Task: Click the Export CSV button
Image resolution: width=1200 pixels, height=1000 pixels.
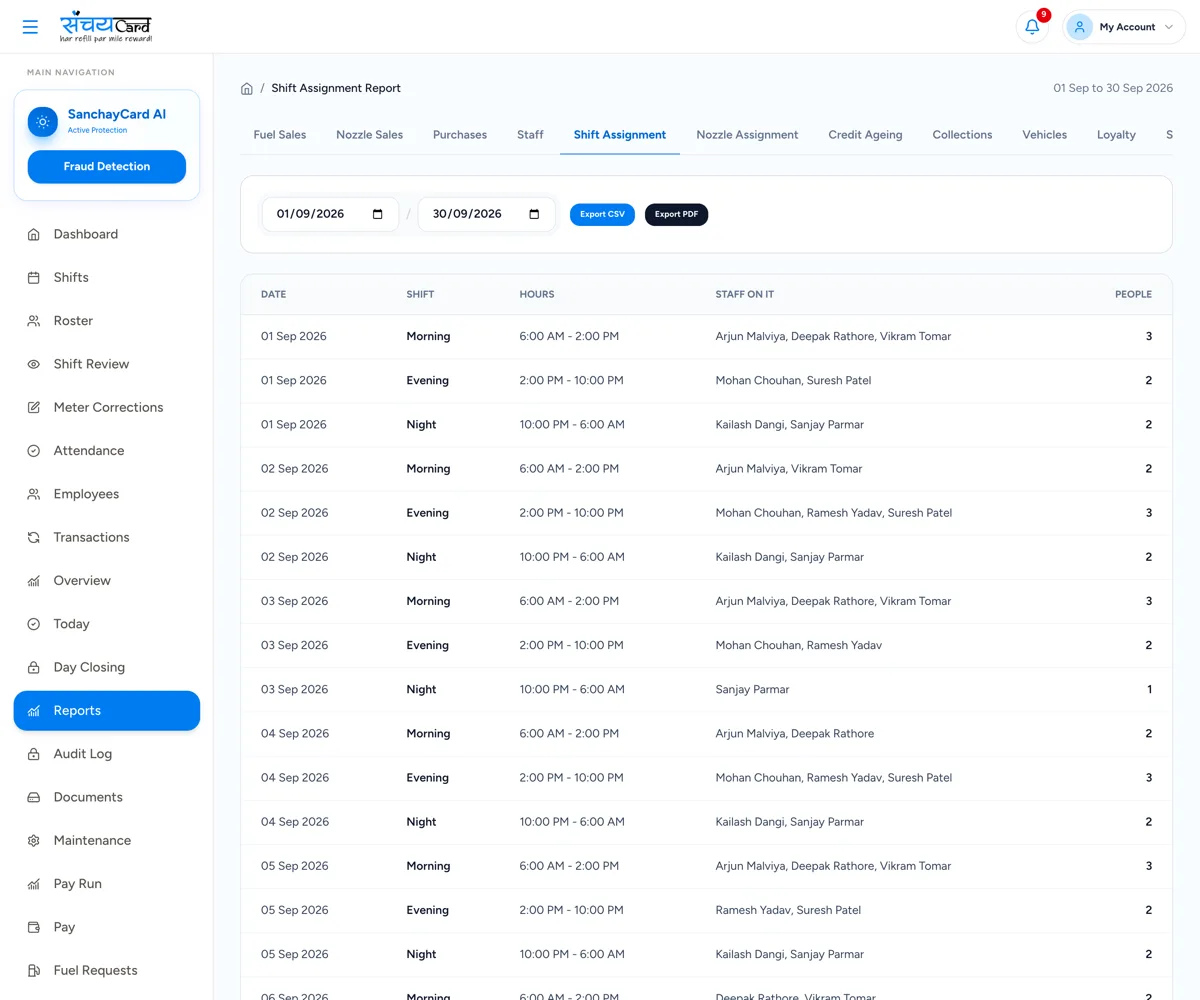Action: (602, 214)
